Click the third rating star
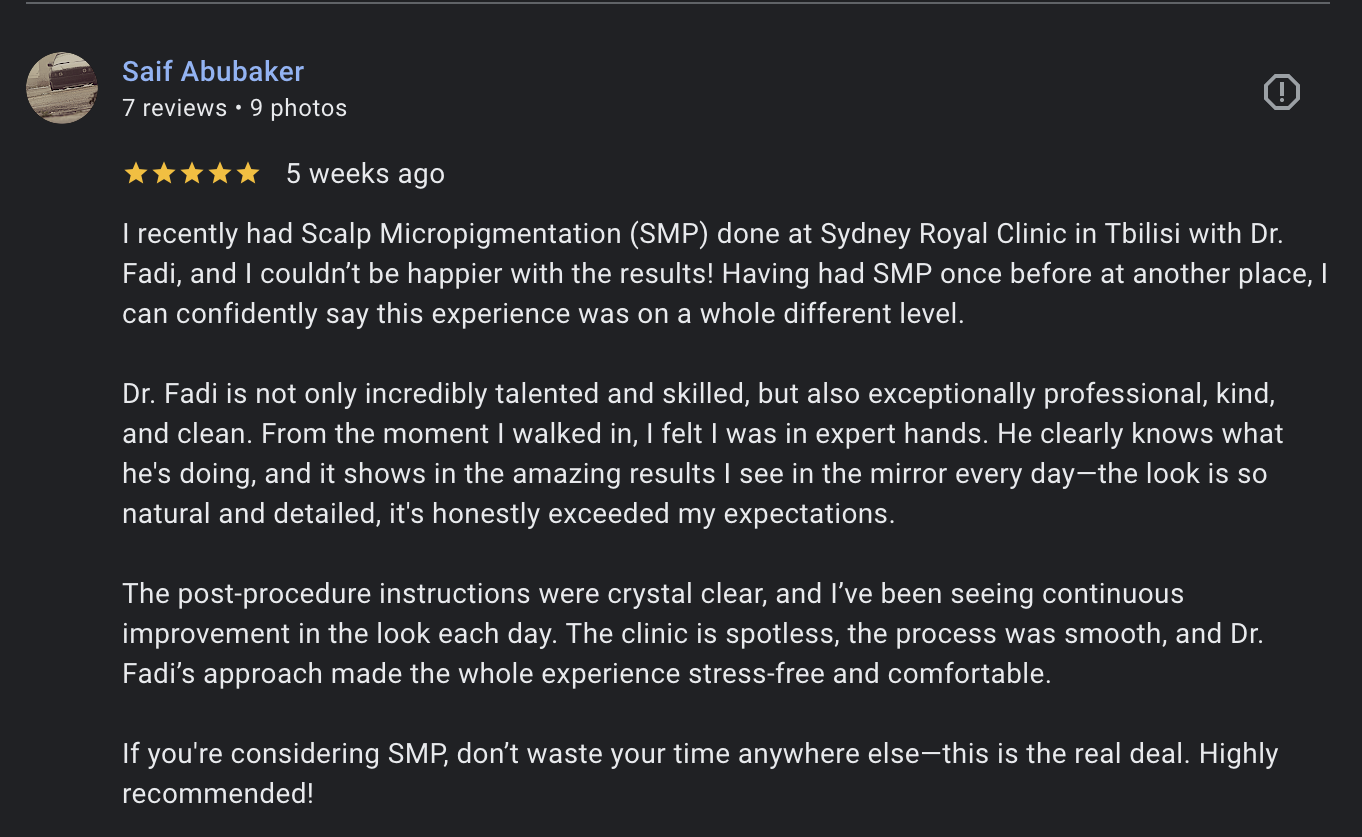Screen dimensions: 1362x837 191,174
